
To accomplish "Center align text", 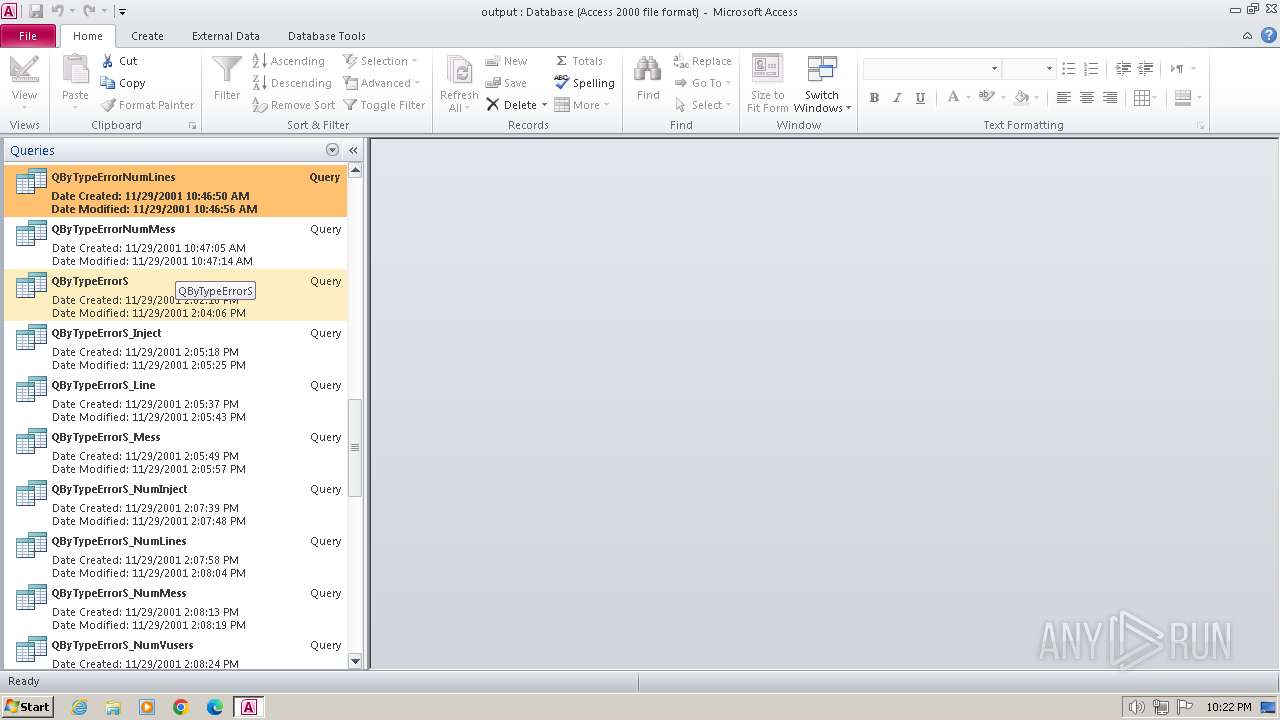I will [1086, 97].
